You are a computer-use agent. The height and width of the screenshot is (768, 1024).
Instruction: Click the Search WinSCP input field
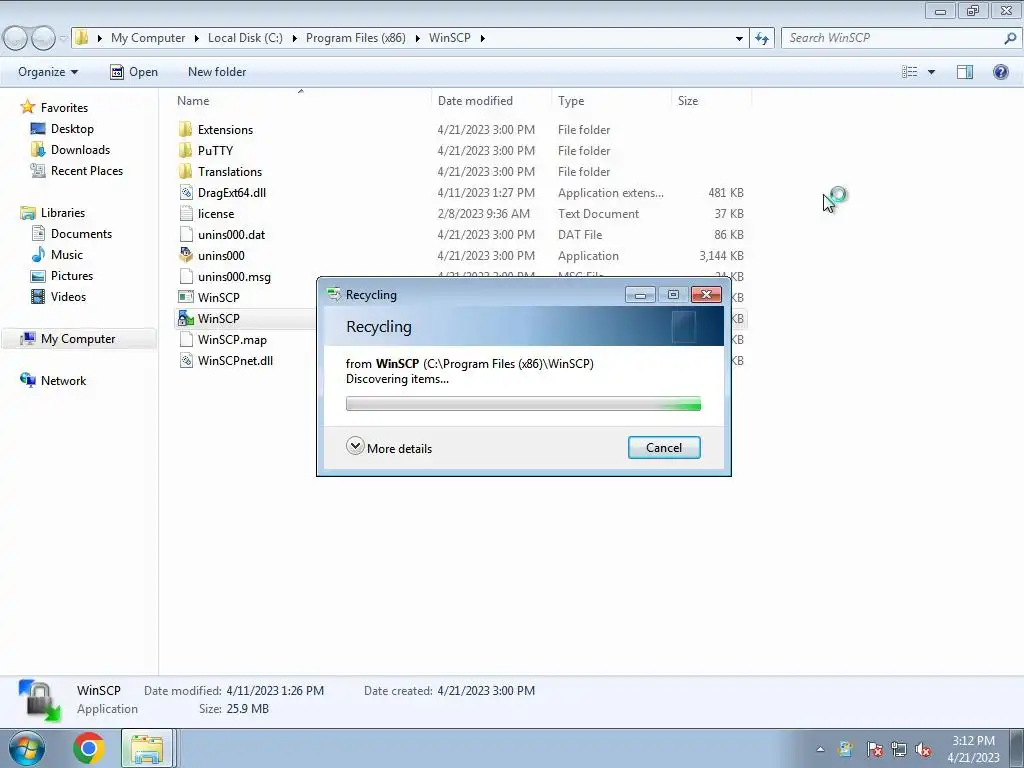pyautogui.click(x=893, y=38)
